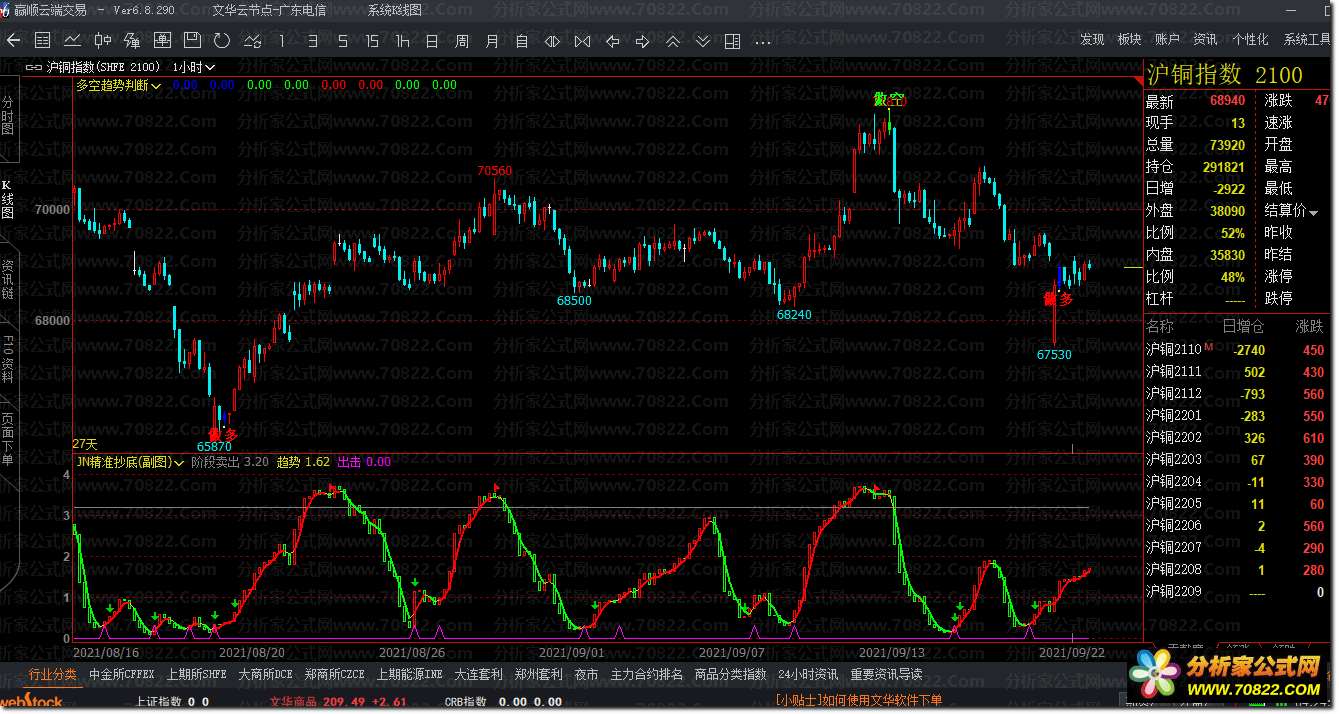1339x714 pixels.
Task: Open the 系统工具 menu
Action: click(x=1307, y=39)
